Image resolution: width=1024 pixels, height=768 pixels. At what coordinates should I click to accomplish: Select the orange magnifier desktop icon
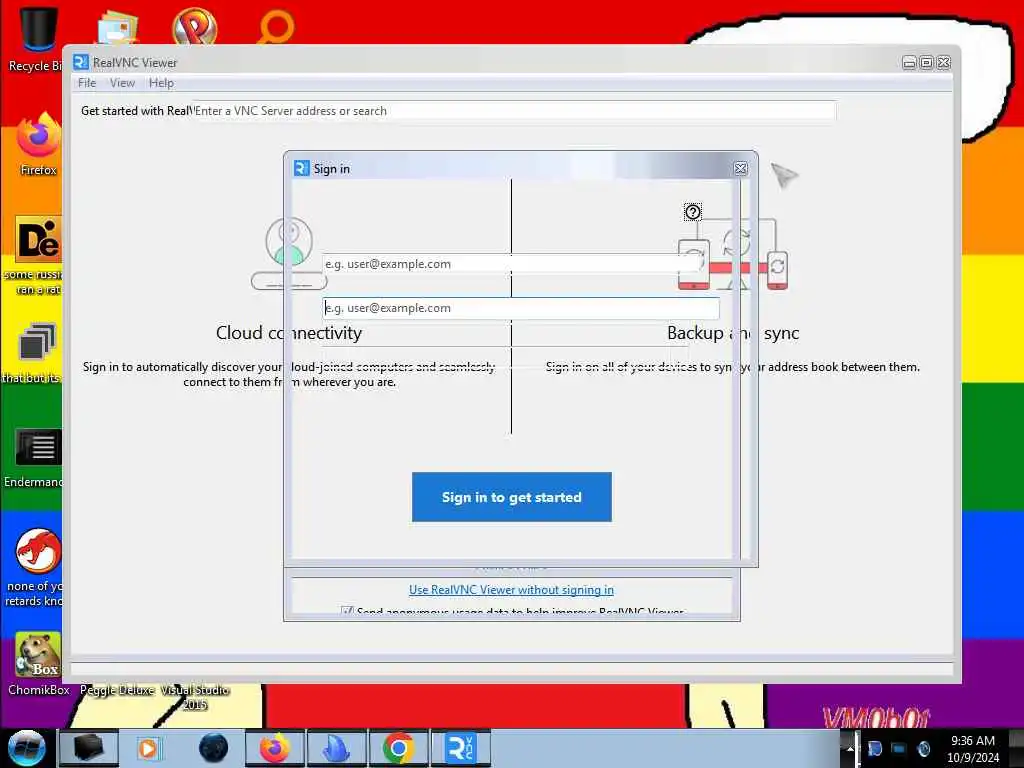[x=276, y=26]
